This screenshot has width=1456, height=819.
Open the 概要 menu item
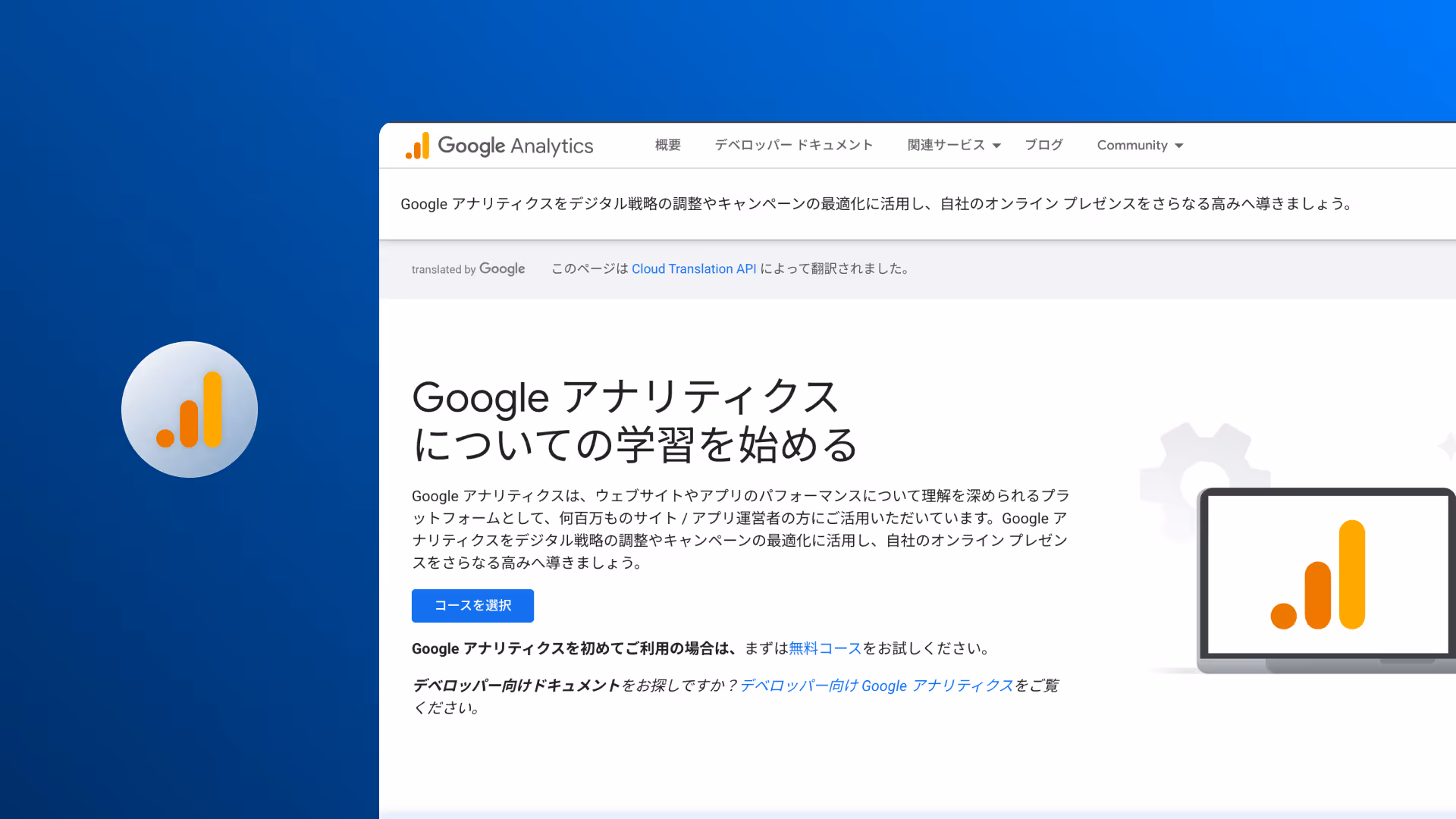(x=667, y=145)
